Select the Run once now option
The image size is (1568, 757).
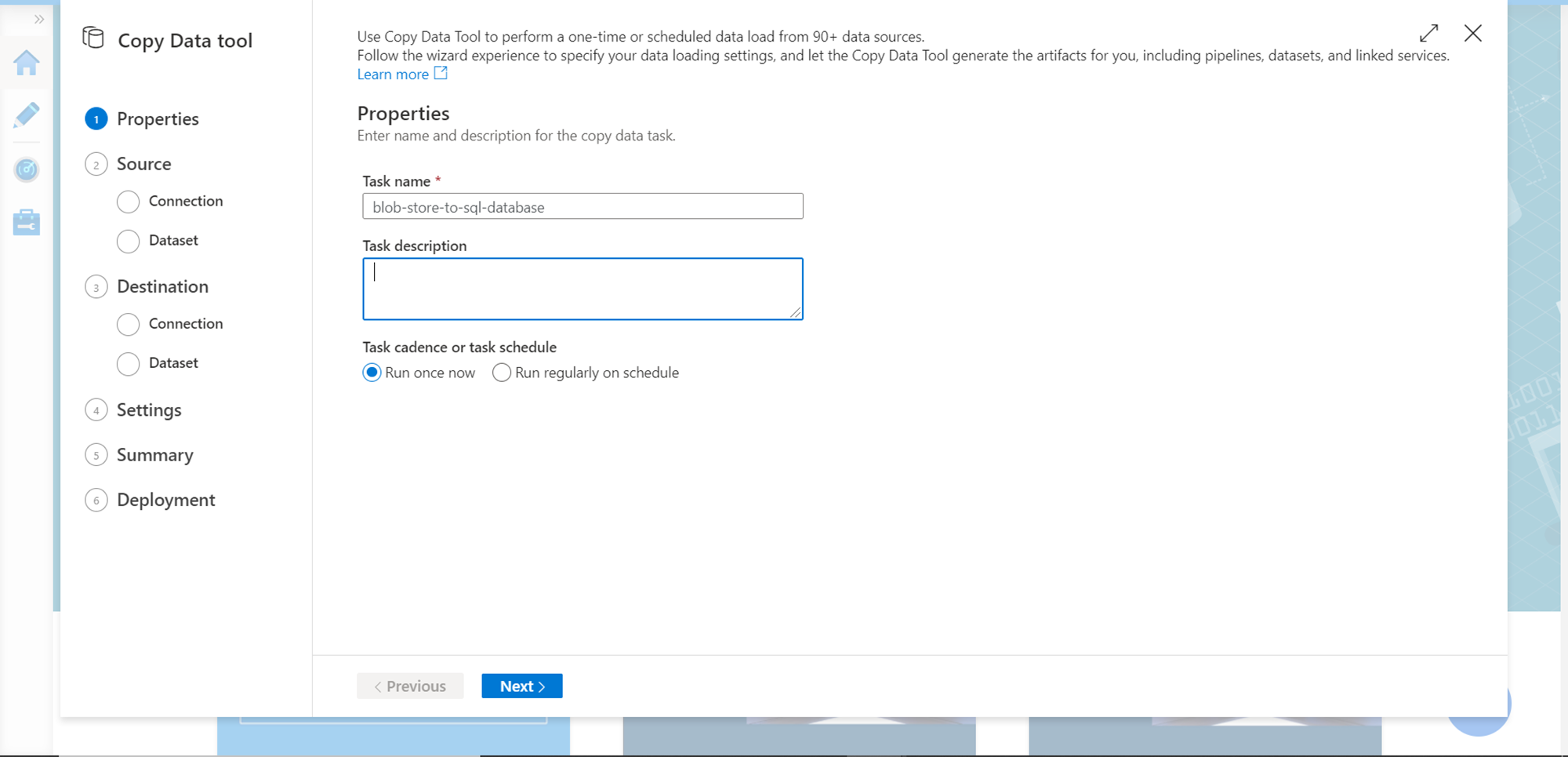(372, 373)
